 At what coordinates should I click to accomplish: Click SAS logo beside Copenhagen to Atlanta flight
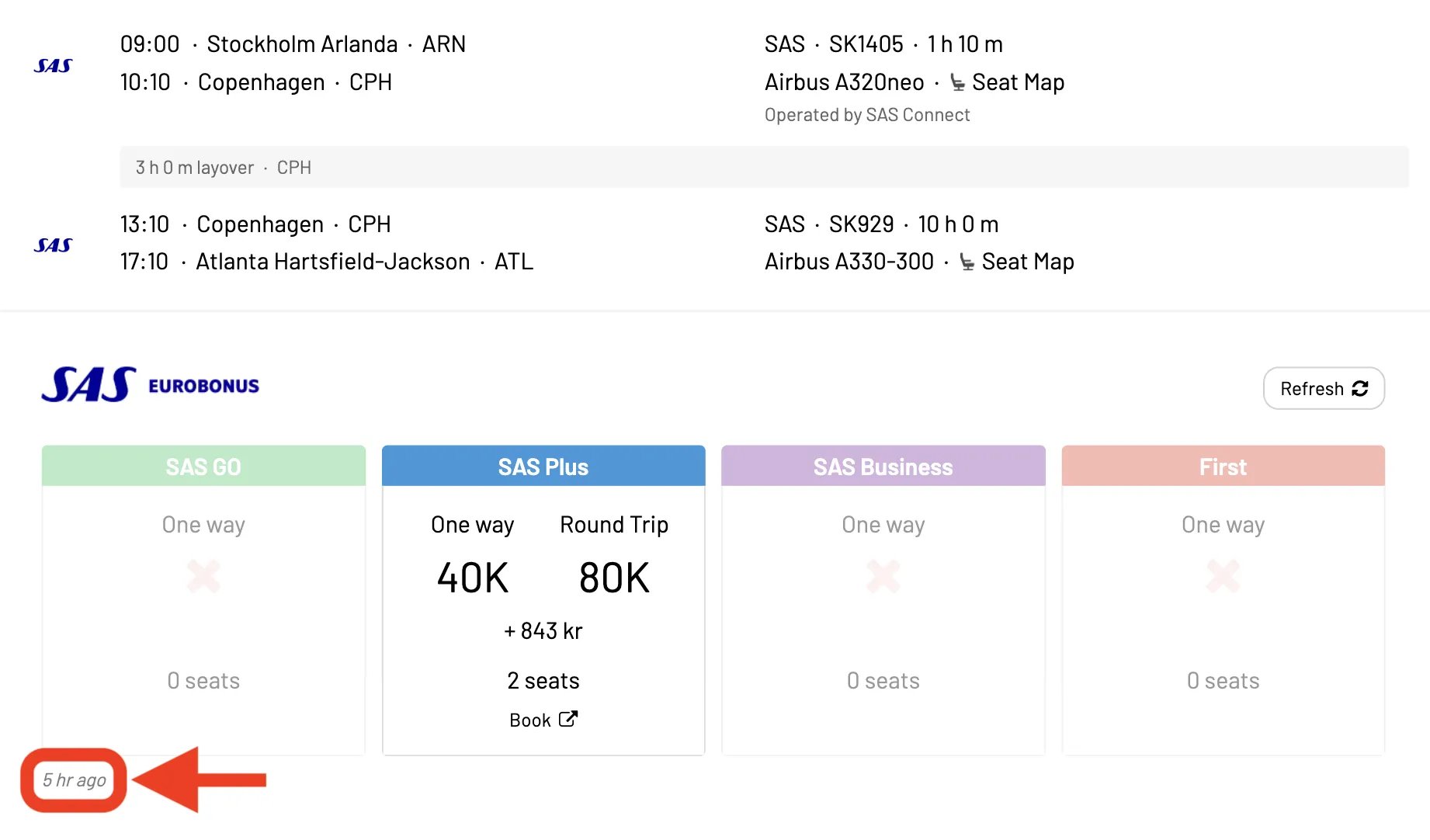click(54, 245)
